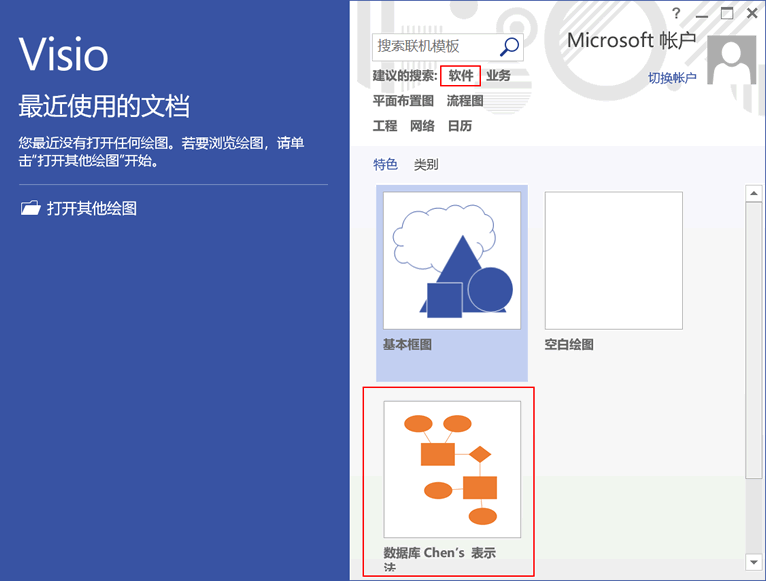Click the search magnifier icon
This screenshot has height=581, width=766.
(509, 47)
